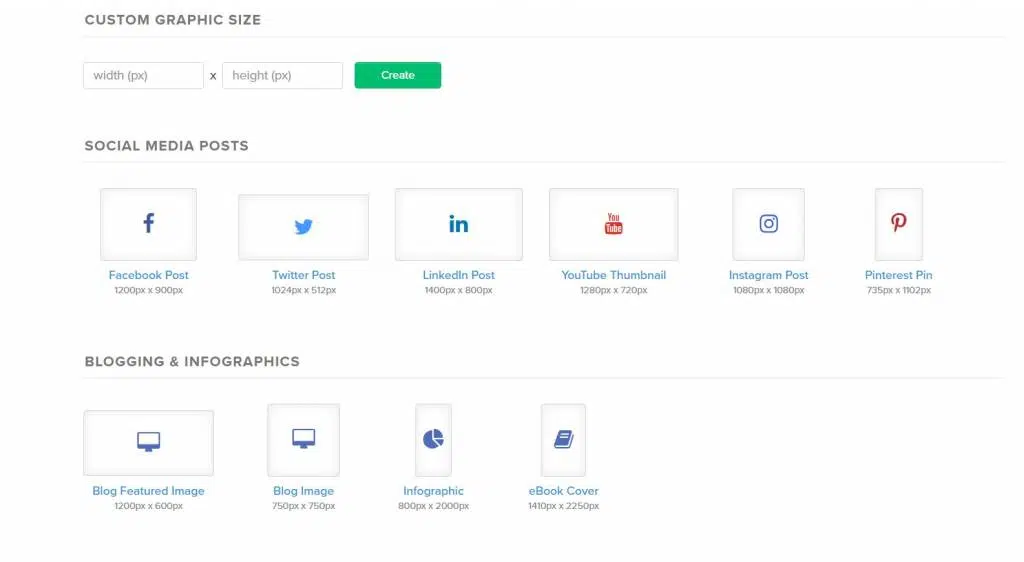This screenshot has width=1024, height=562.
Task: Open the Facebook Post link
Action: coord(148,275)
